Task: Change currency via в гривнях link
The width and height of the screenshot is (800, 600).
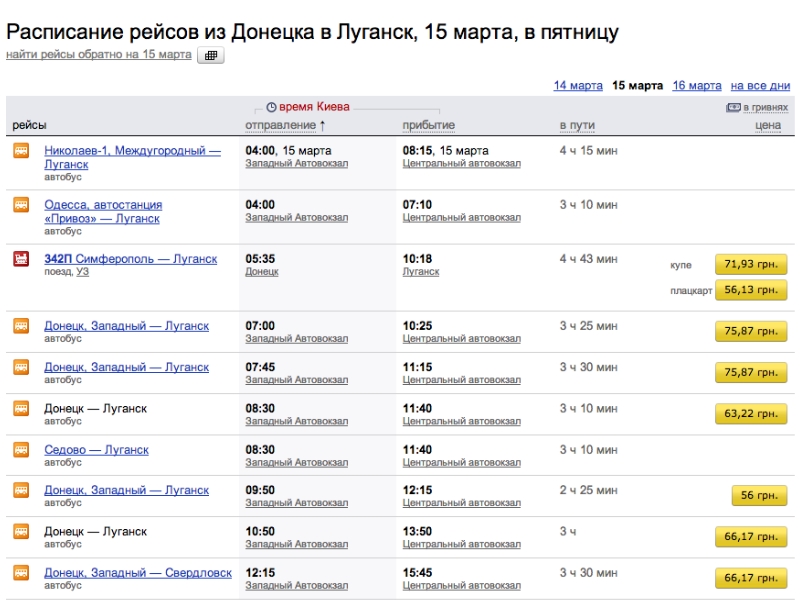Action: (x=766, y=107)
